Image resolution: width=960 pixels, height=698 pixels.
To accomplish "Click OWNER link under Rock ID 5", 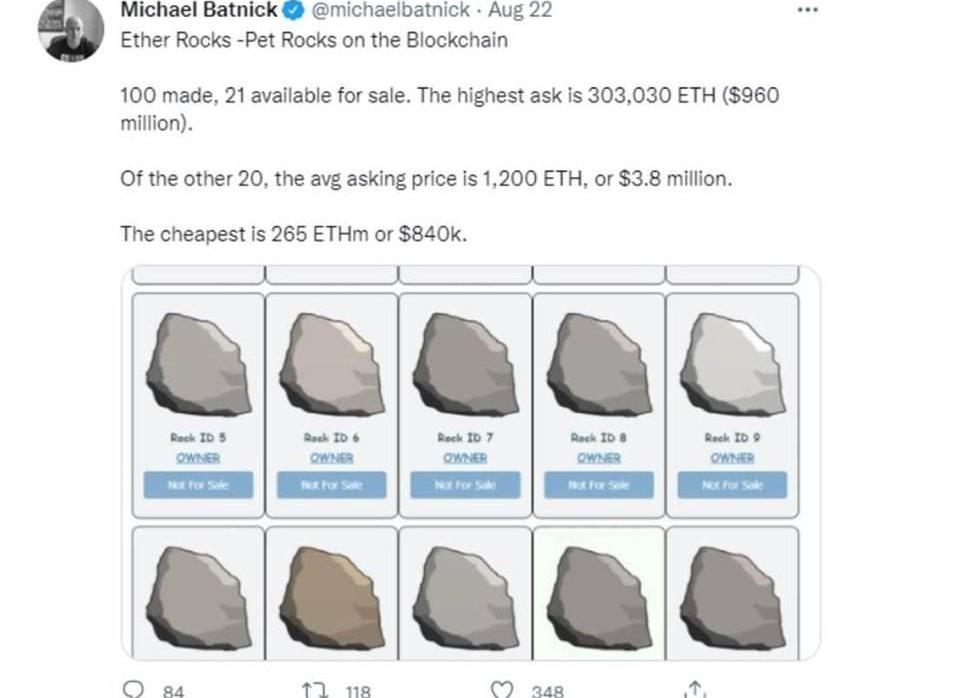I will pos(198,457).
